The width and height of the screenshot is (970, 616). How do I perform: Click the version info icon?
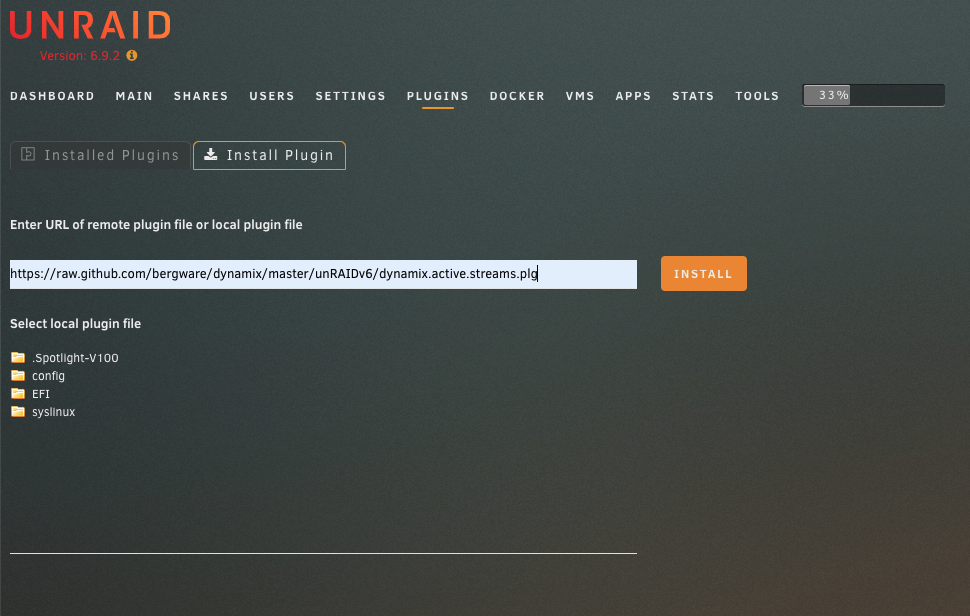click(x=132, y=56)
